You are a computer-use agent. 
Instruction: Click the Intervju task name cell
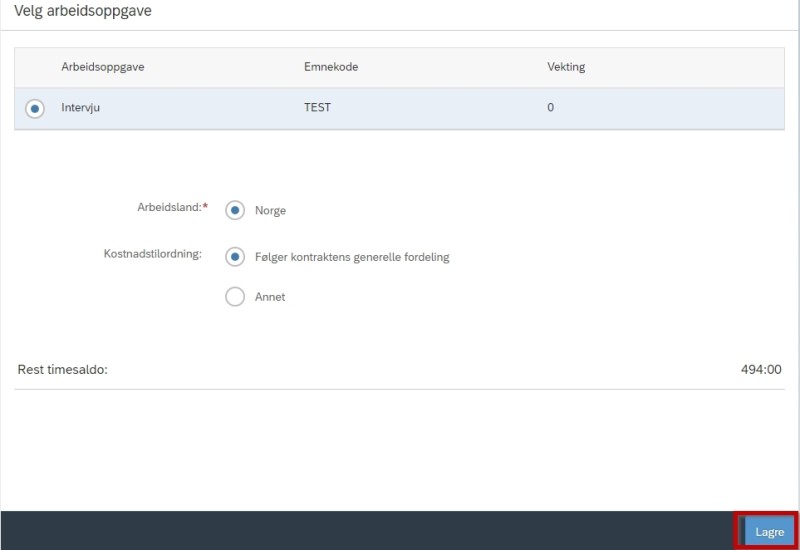click(81, 108)
